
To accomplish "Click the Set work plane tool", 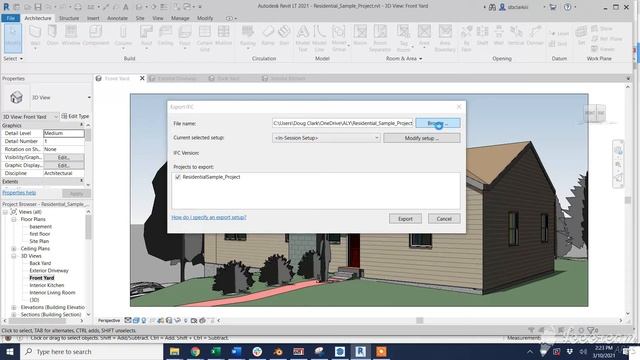I will [581, 36].
